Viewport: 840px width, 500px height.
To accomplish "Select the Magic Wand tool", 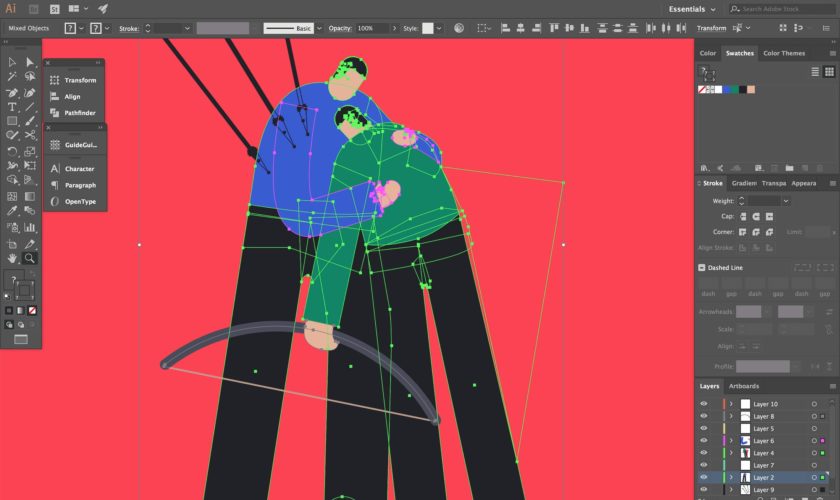I will point(12,77).
